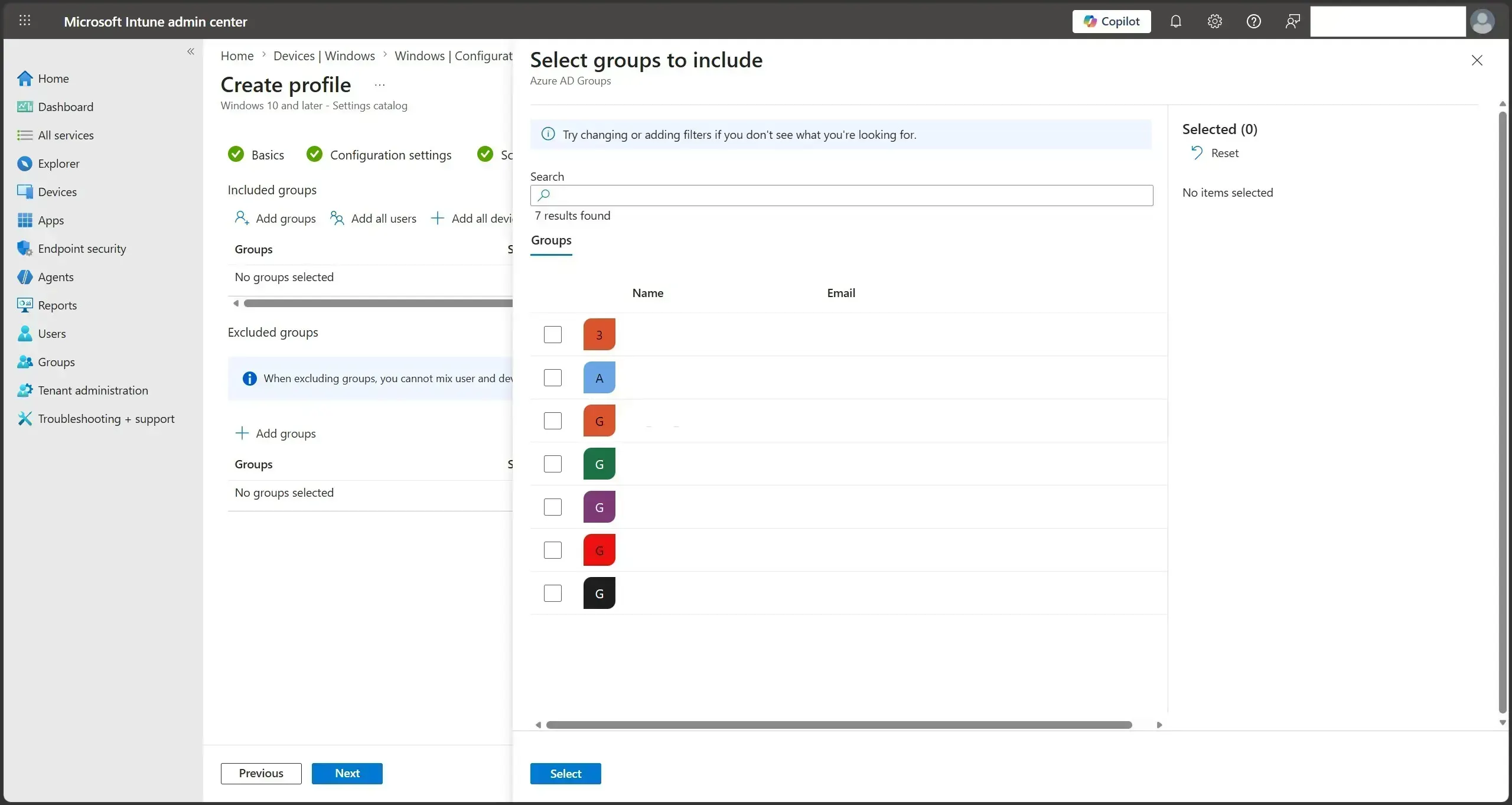
Task: Click the Email column header
Action: (841, 293)
